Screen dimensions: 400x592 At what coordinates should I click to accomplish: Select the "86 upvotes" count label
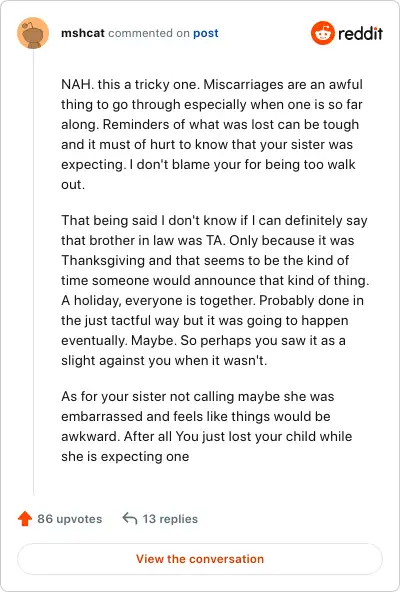(69, 519)
